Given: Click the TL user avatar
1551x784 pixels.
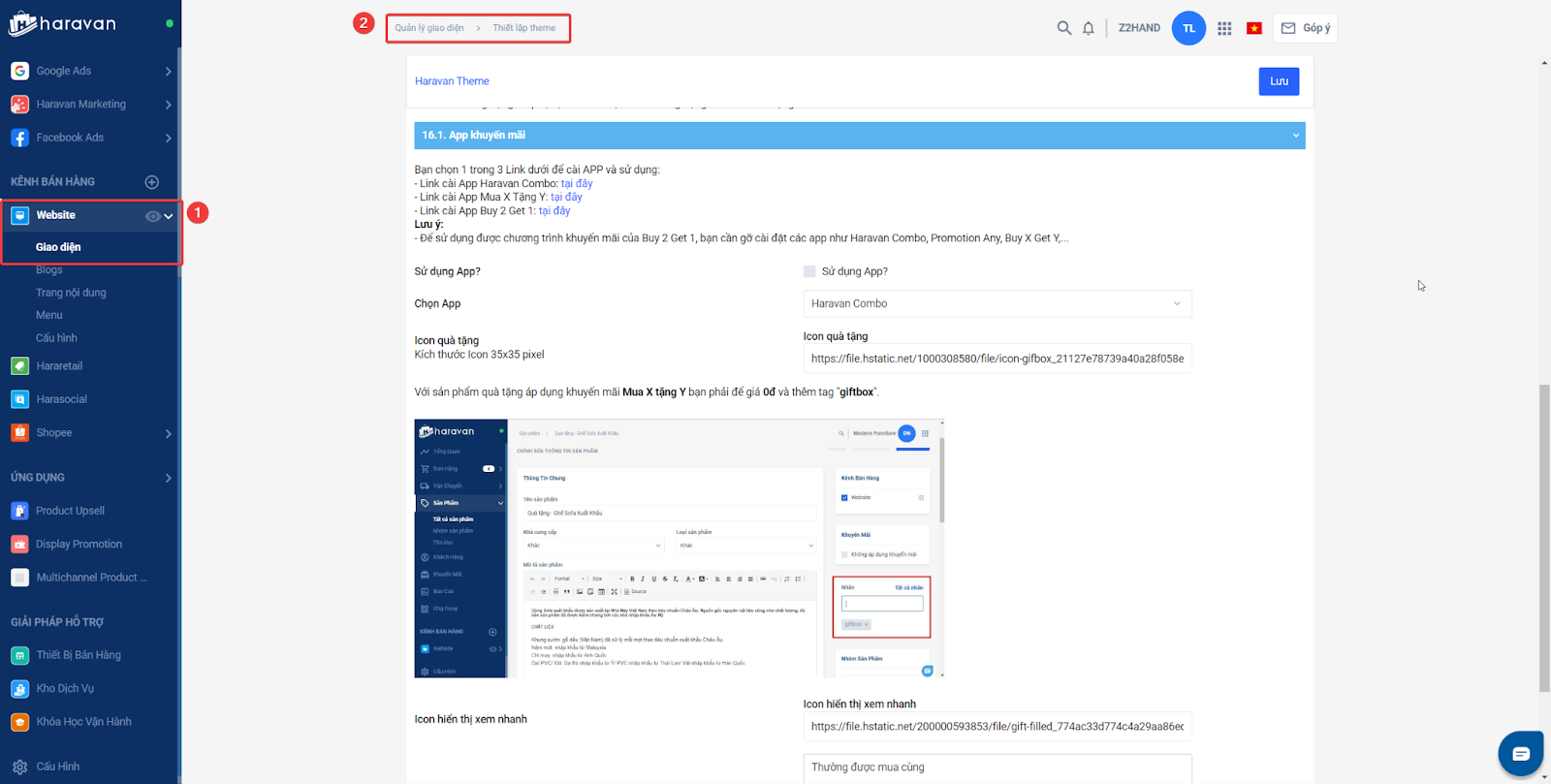Looking at the screenshot, I should (x=1188, y=28).
